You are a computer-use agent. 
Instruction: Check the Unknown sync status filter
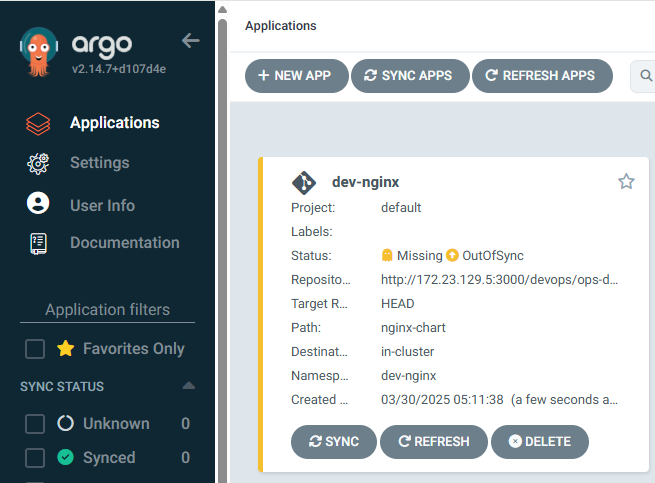(35, 424)
